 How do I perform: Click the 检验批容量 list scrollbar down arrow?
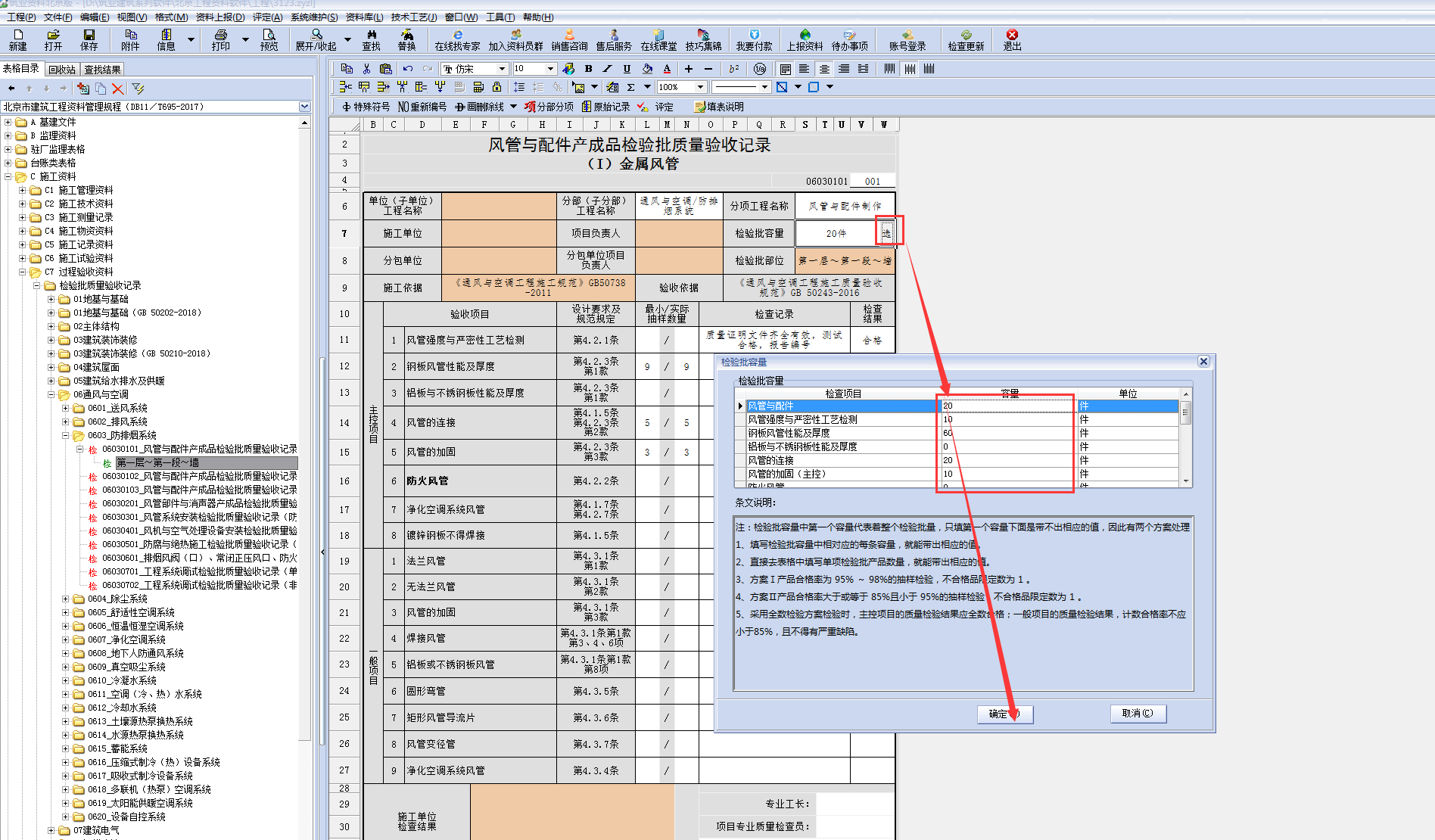tap(1186, 481)
